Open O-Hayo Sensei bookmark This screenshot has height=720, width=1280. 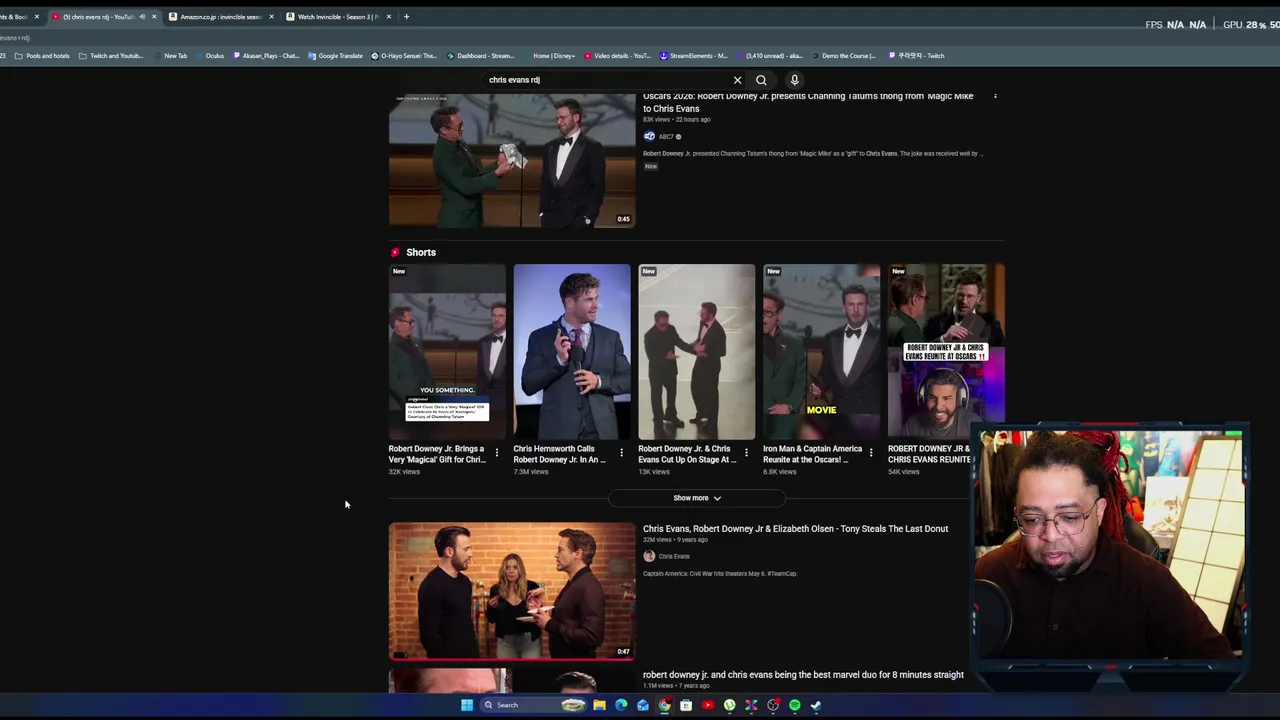404,56
